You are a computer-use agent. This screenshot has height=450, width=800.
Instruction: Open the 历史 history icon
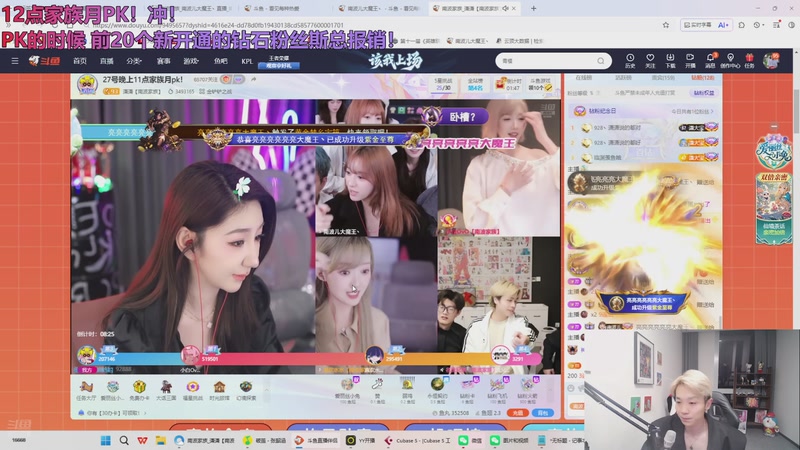[x=630, y=61]
